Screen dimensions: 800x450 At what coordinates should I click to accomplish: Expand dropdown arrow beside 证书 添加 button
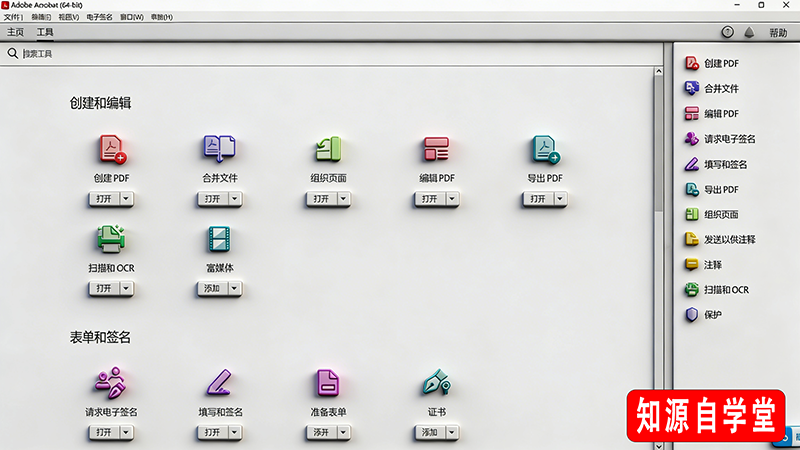click(x=452, y=432)
